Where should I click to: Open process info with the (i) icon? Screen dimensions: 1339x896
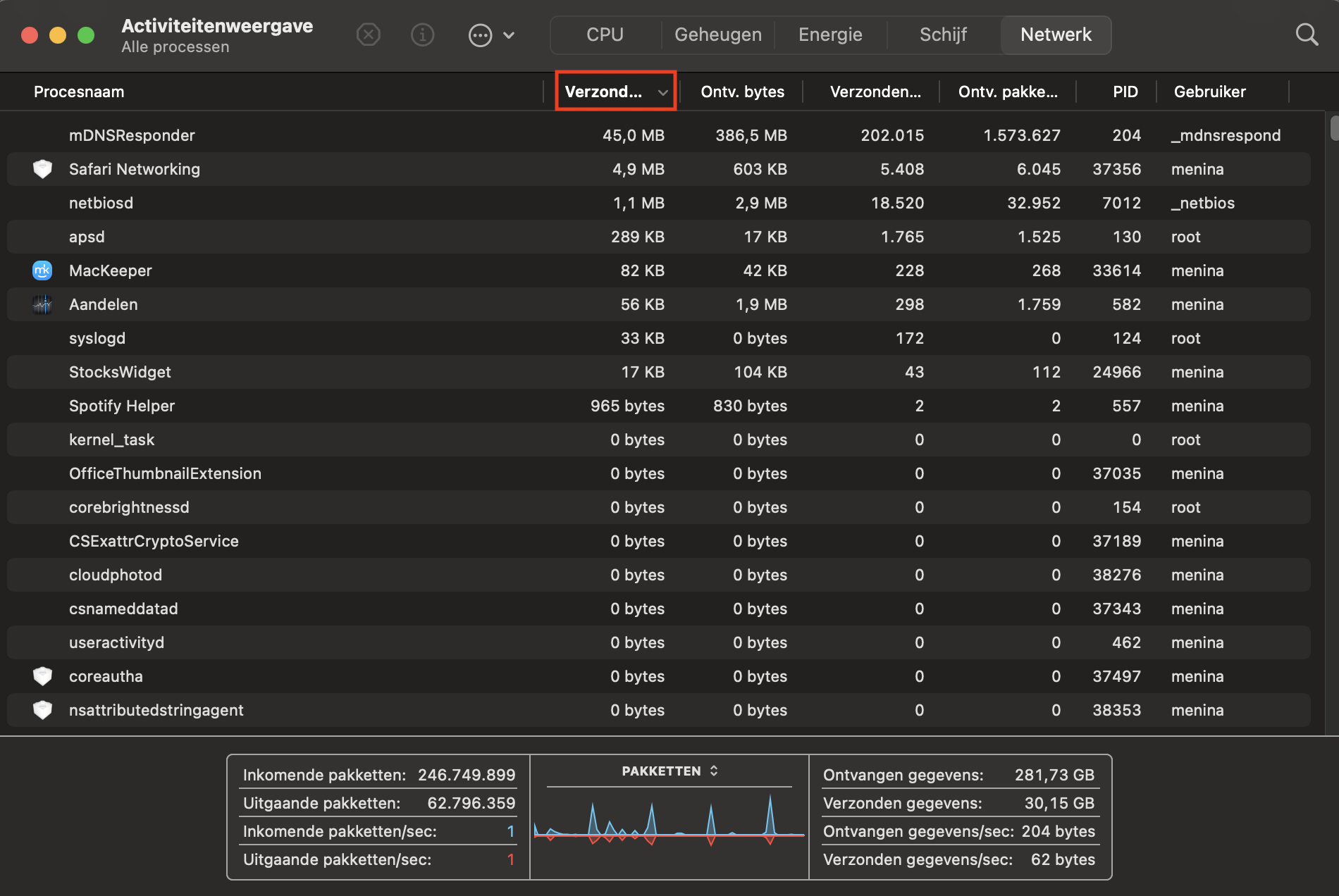(422, 35)
